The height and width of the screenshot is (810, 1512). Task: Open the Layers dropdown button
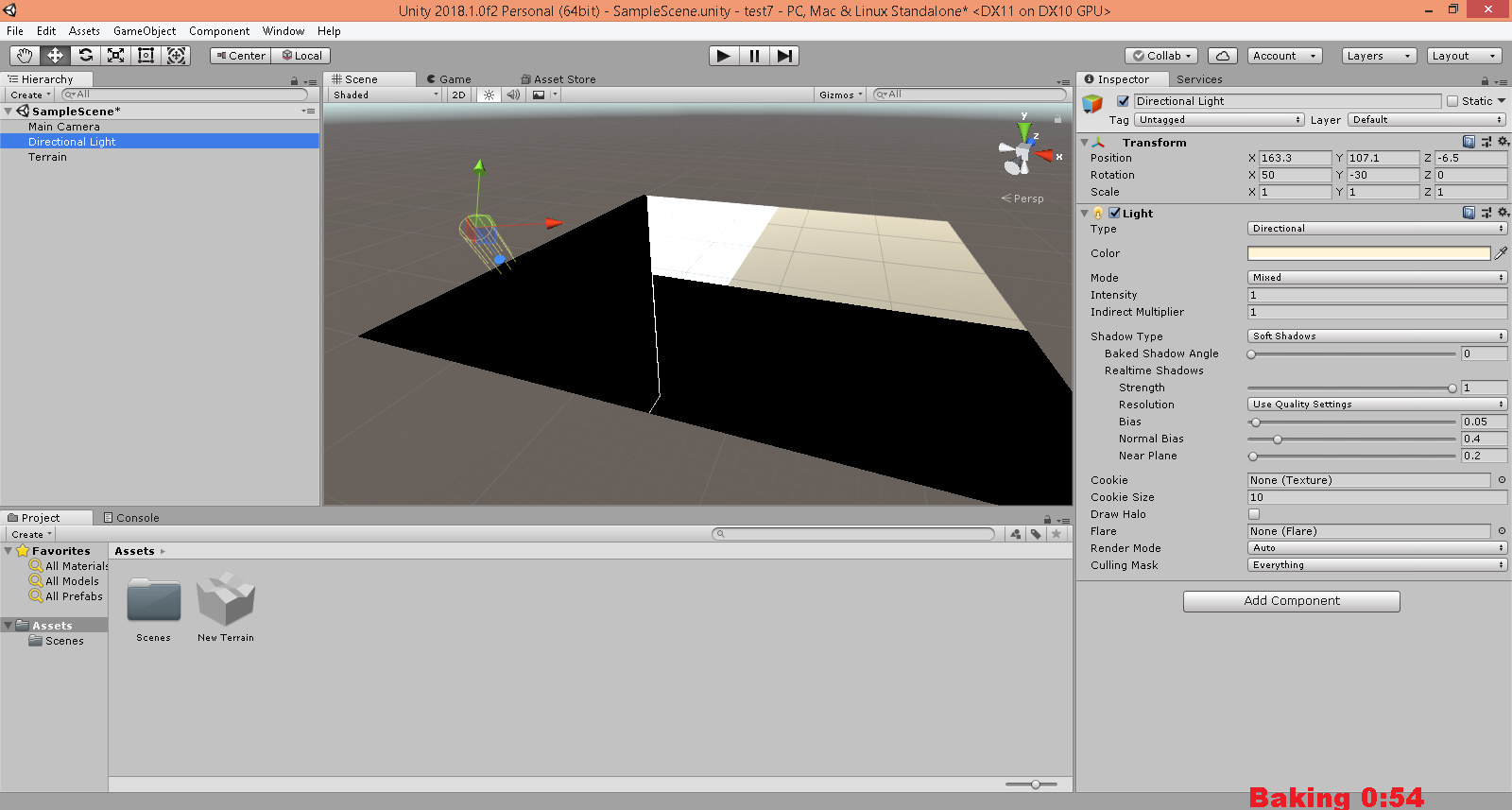(x=1380, y=56)
